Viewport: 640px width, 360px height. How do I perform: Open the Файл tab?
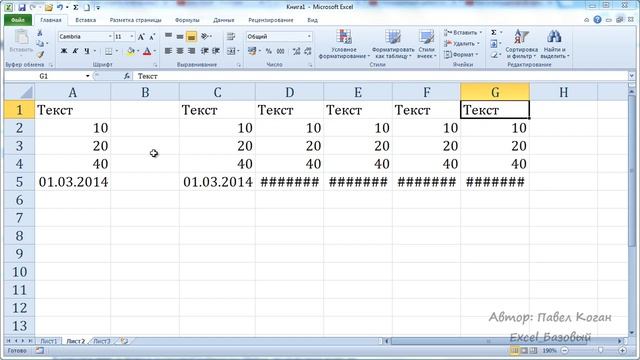18,20
